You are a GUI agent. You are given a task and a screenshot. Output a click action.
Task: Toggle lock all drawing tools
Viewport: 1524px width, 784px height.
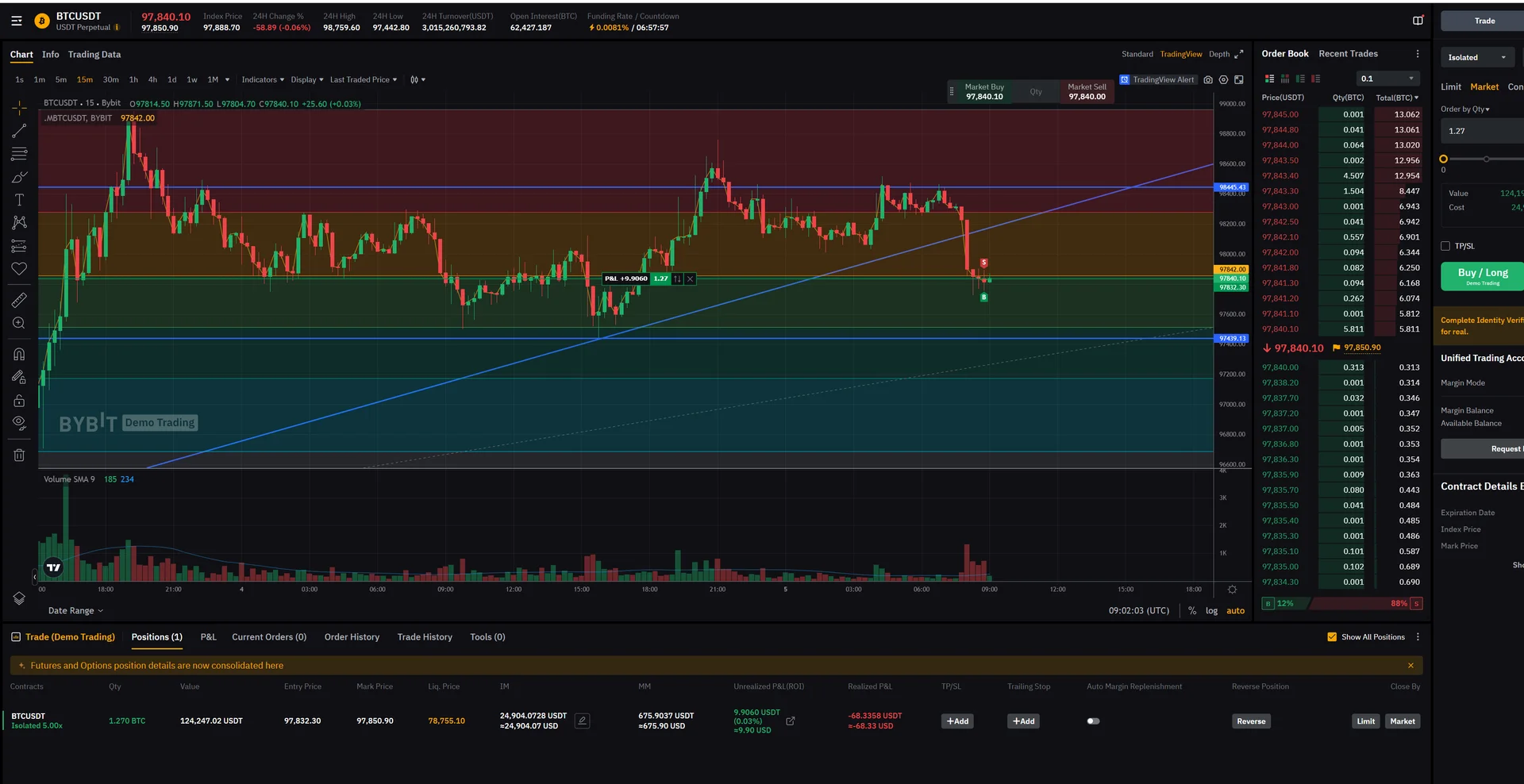click(19, 400)
